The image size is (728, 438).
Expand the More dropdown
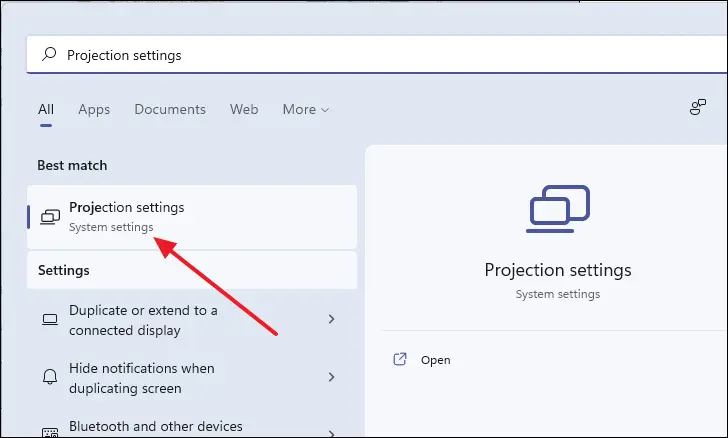[306, 110]
